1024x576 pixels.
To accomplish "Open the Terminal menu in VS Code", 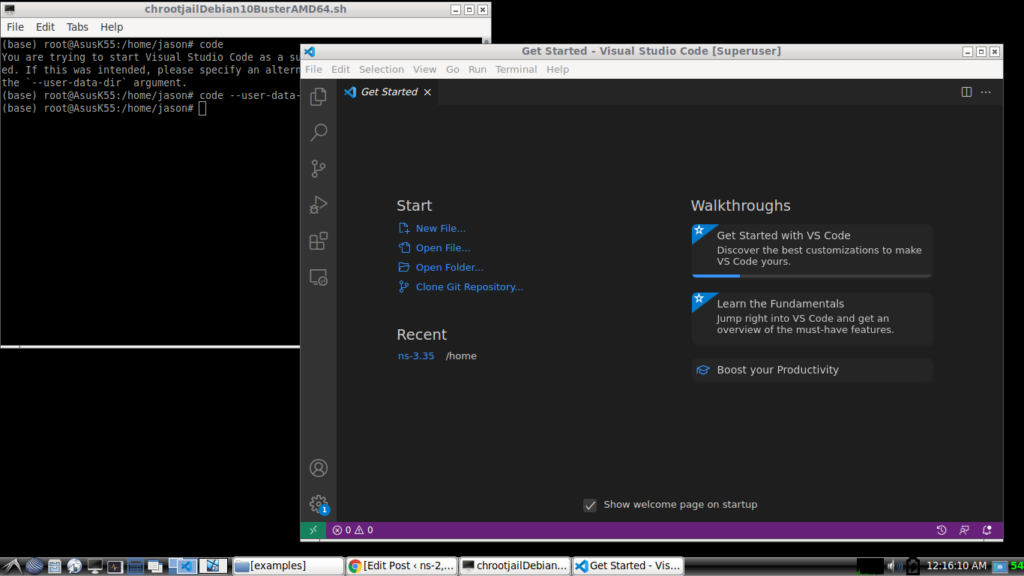I will 516,70.
